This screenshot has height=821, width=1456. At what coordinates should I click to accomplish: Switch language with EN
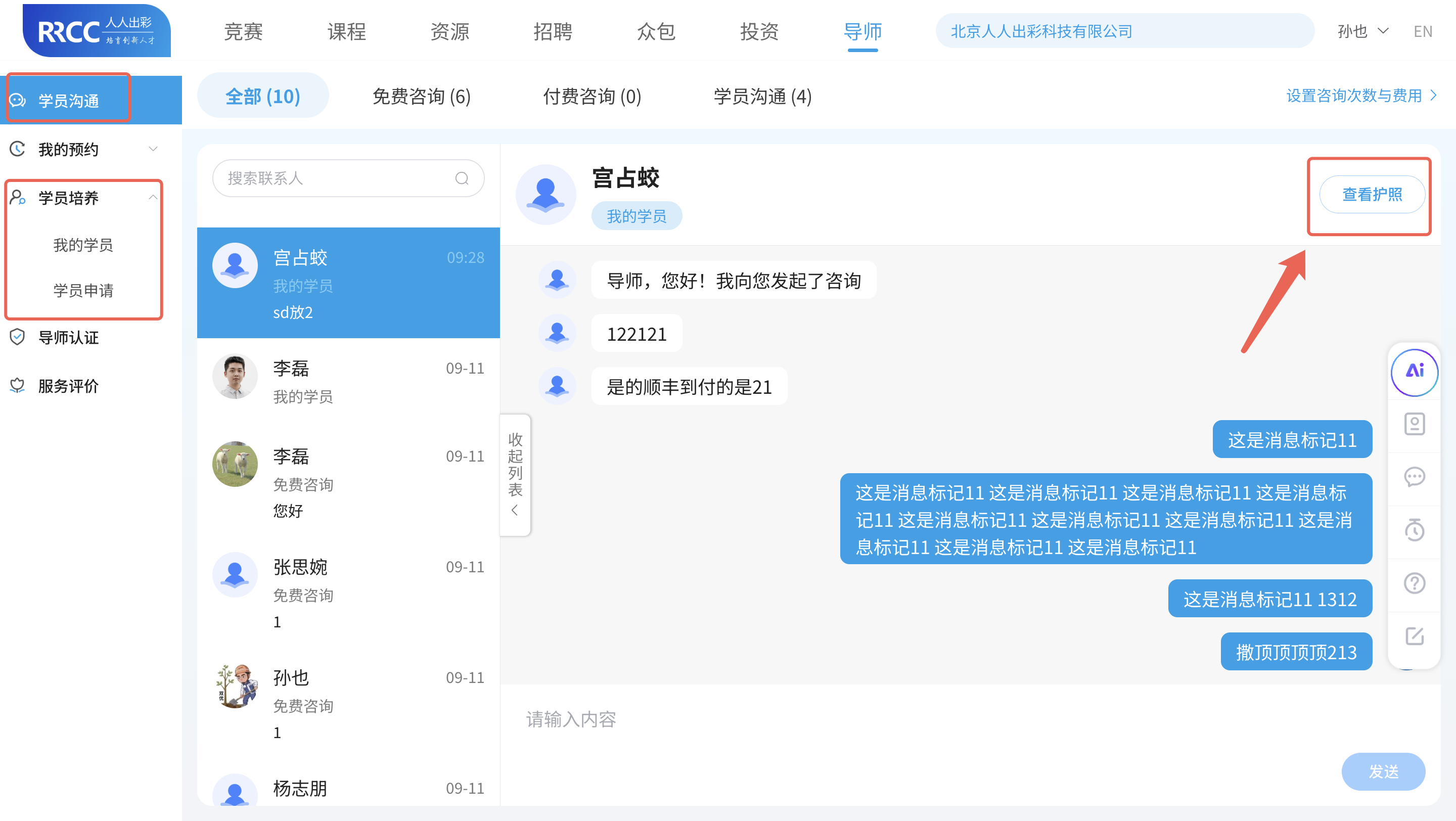tap(1422, 32)
